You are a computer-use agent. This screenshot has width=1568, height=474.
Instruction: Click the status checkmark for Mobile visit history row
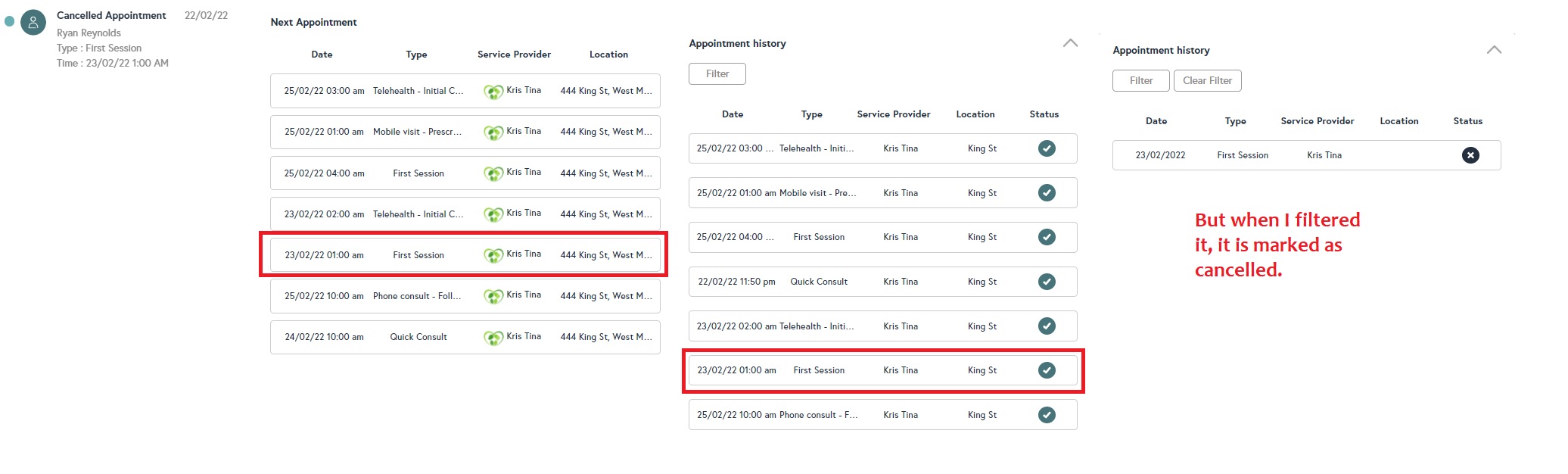(x=1047, y=193)
